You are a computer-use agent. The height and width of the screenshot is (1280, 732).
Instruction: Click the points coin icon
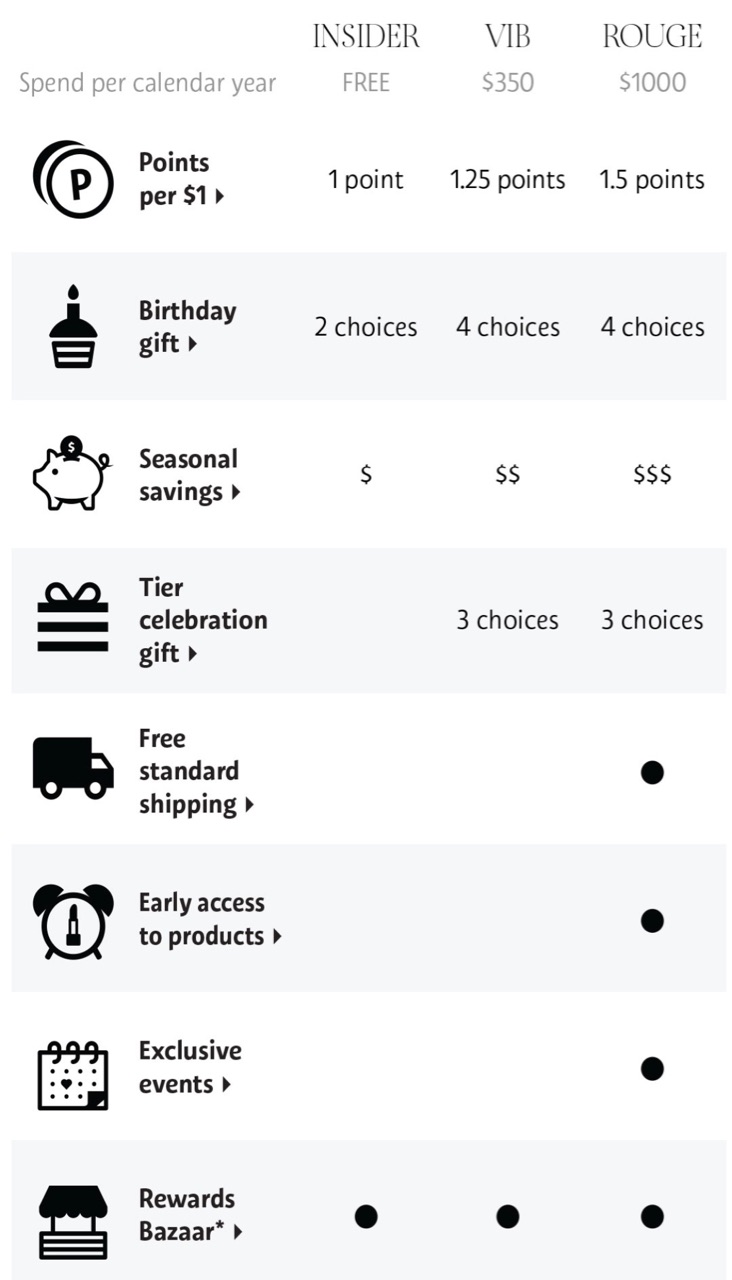tap(73, 180)
